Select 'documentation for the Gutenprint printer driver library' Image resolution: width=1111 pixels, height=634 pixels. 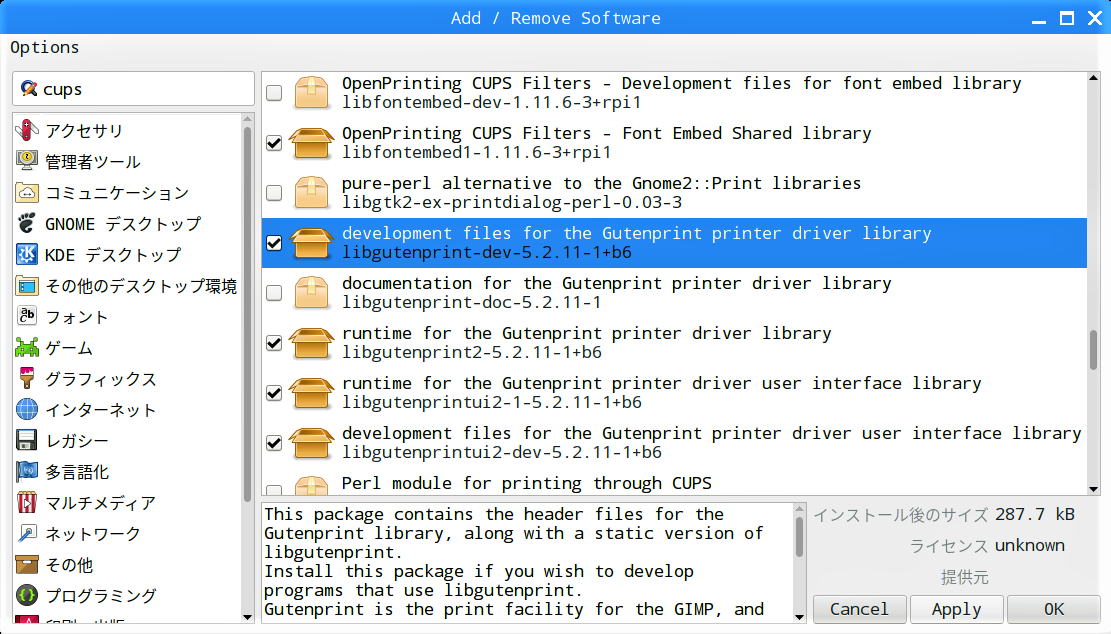click(616, 283)
